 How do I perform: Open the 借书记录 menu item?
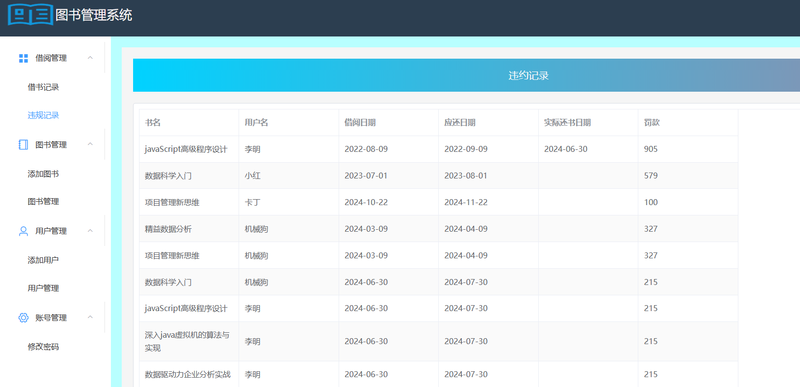(43, 87)
